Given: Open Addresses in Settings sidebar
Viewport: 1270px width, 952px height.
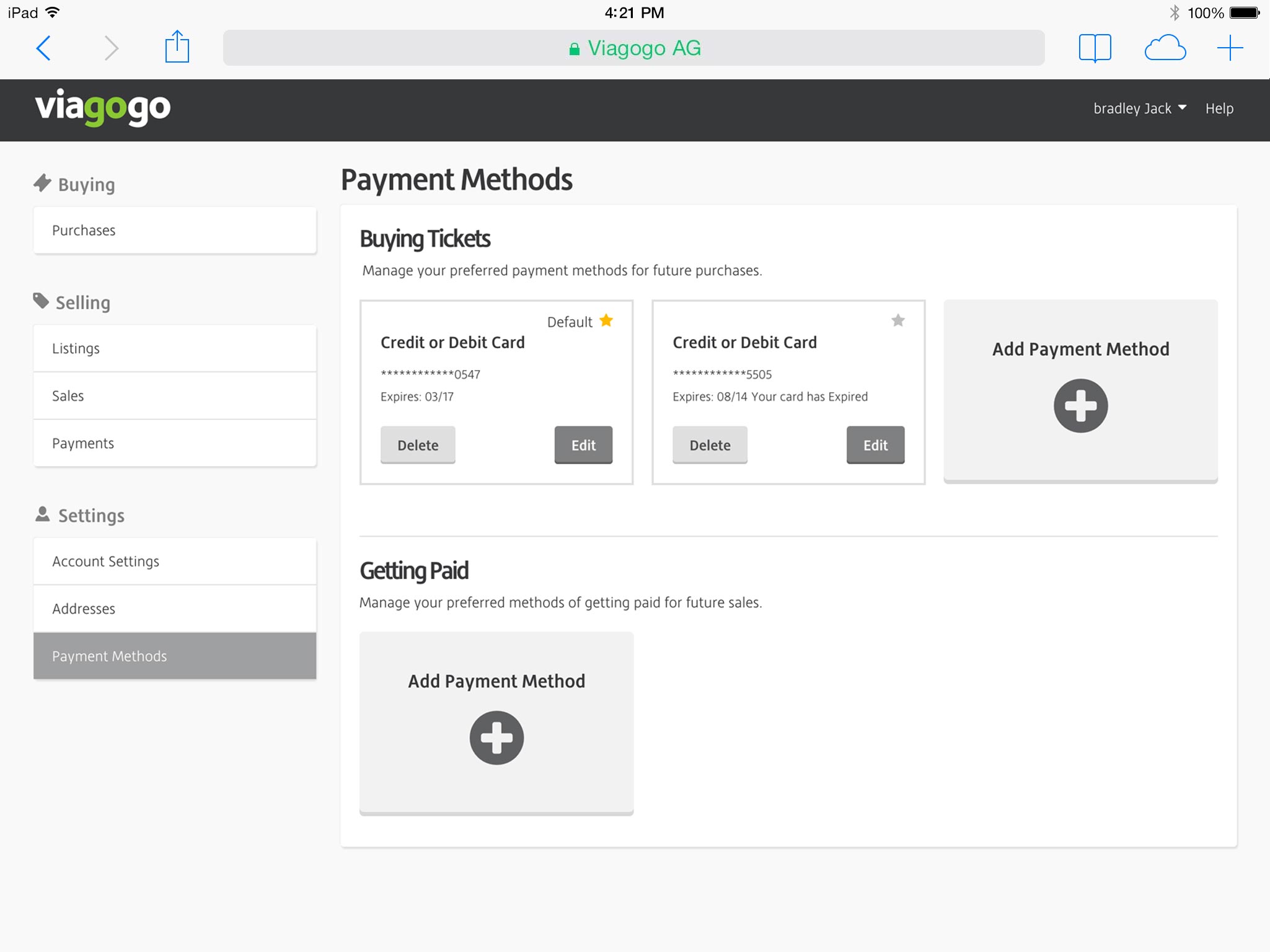Looking at the screenshot, I should click(x=175, y=609).
